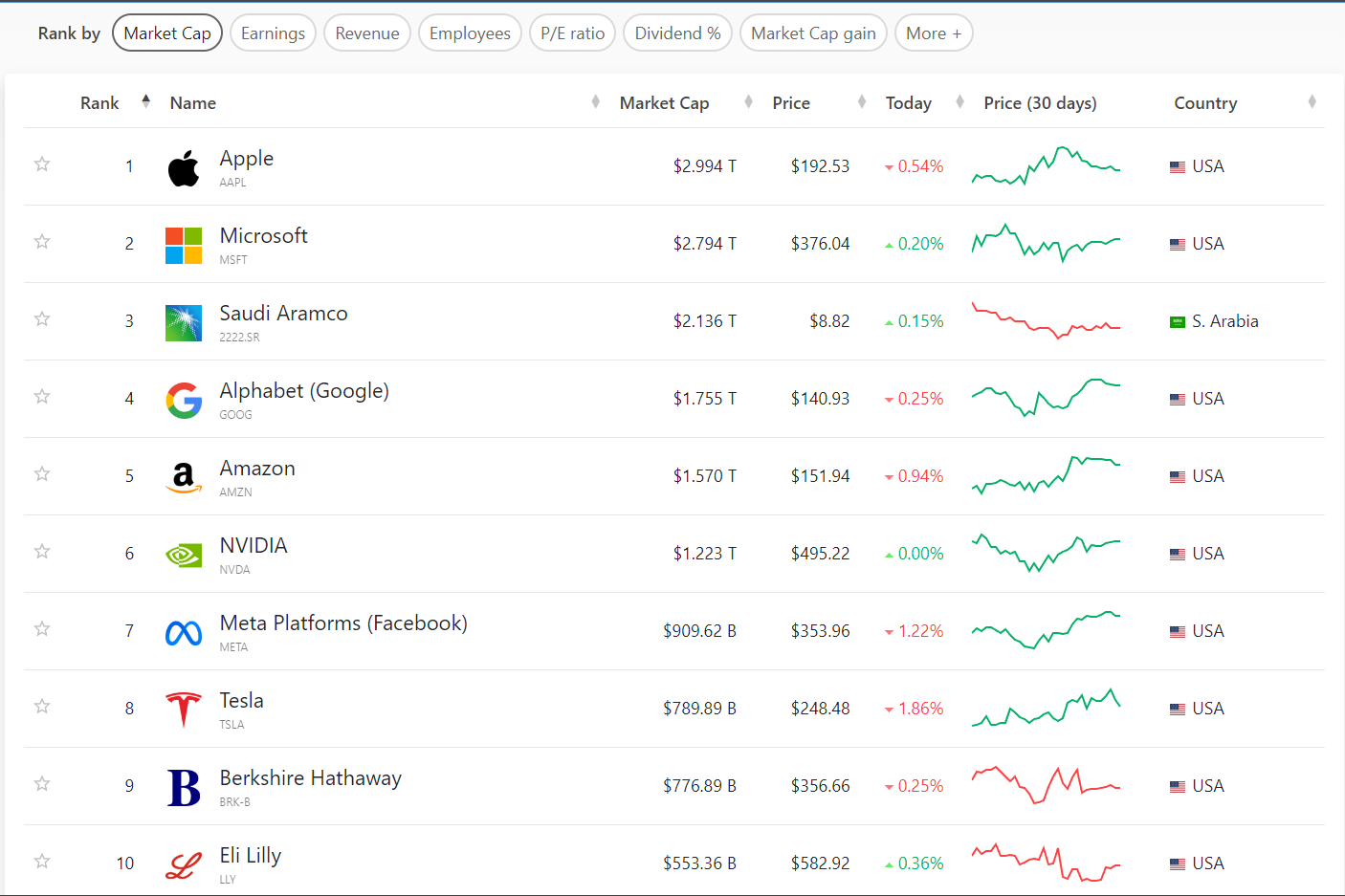Sort by Name column arrows

point(595,101)
